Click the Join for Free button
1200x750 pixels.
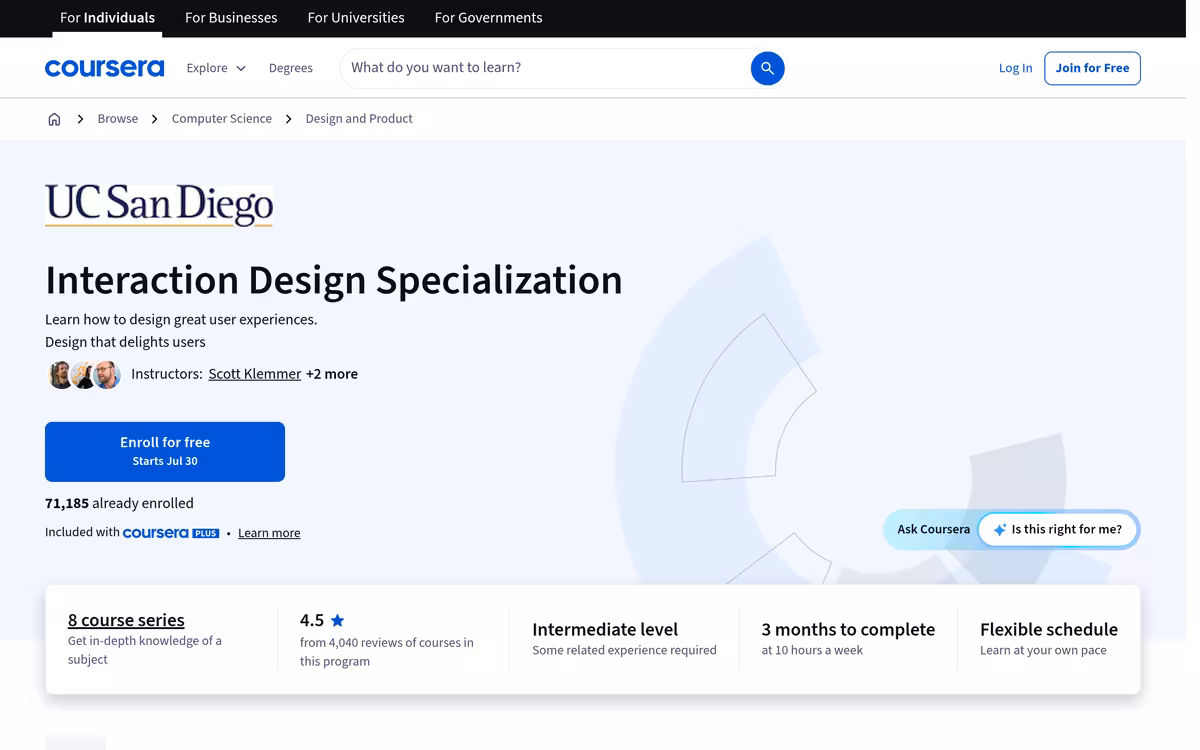tap(1092, 68)
